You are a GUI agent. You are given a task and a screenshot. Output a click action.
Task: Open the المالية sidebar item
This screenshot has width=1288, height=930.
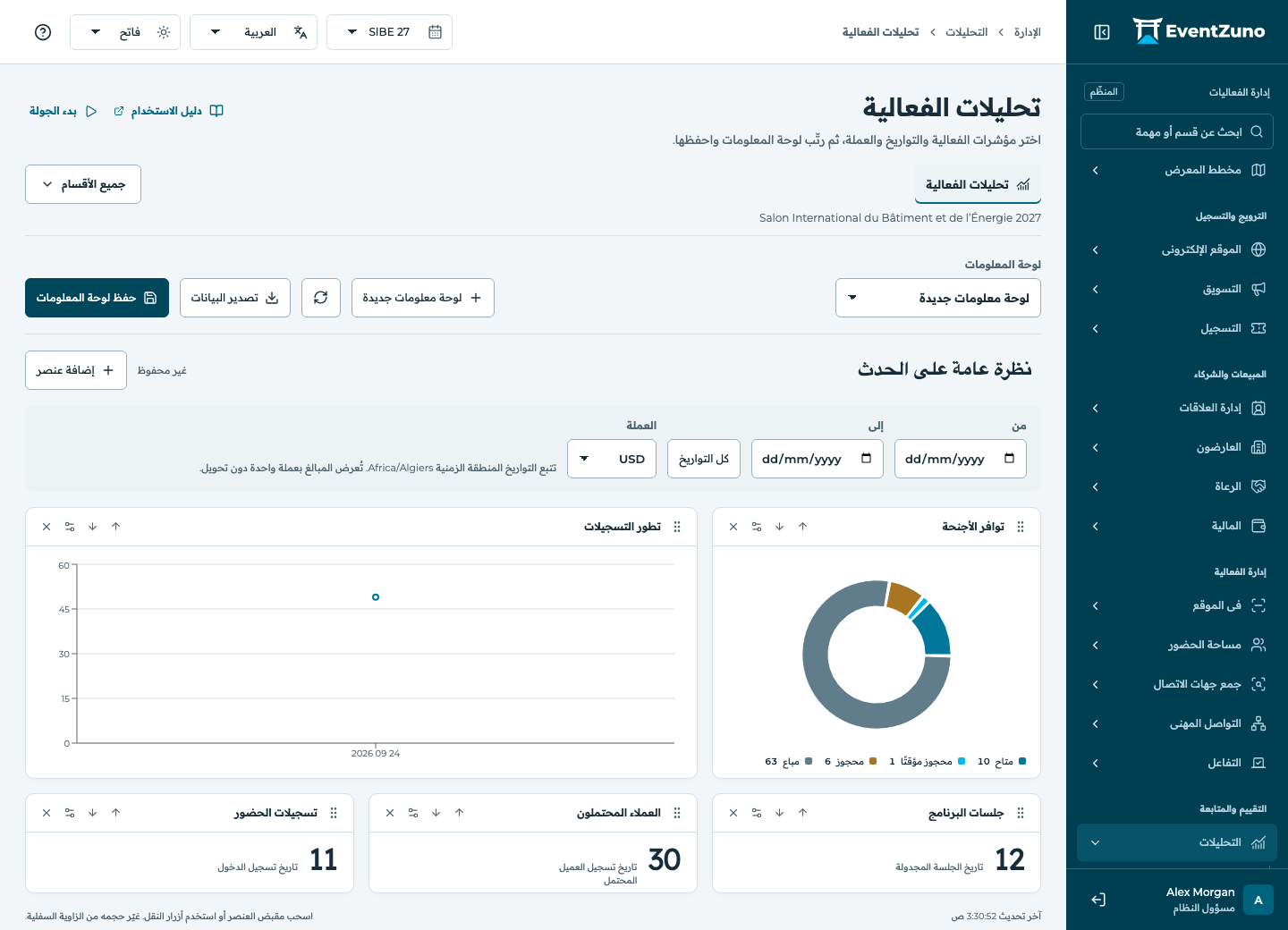(x=1177, y=526)
